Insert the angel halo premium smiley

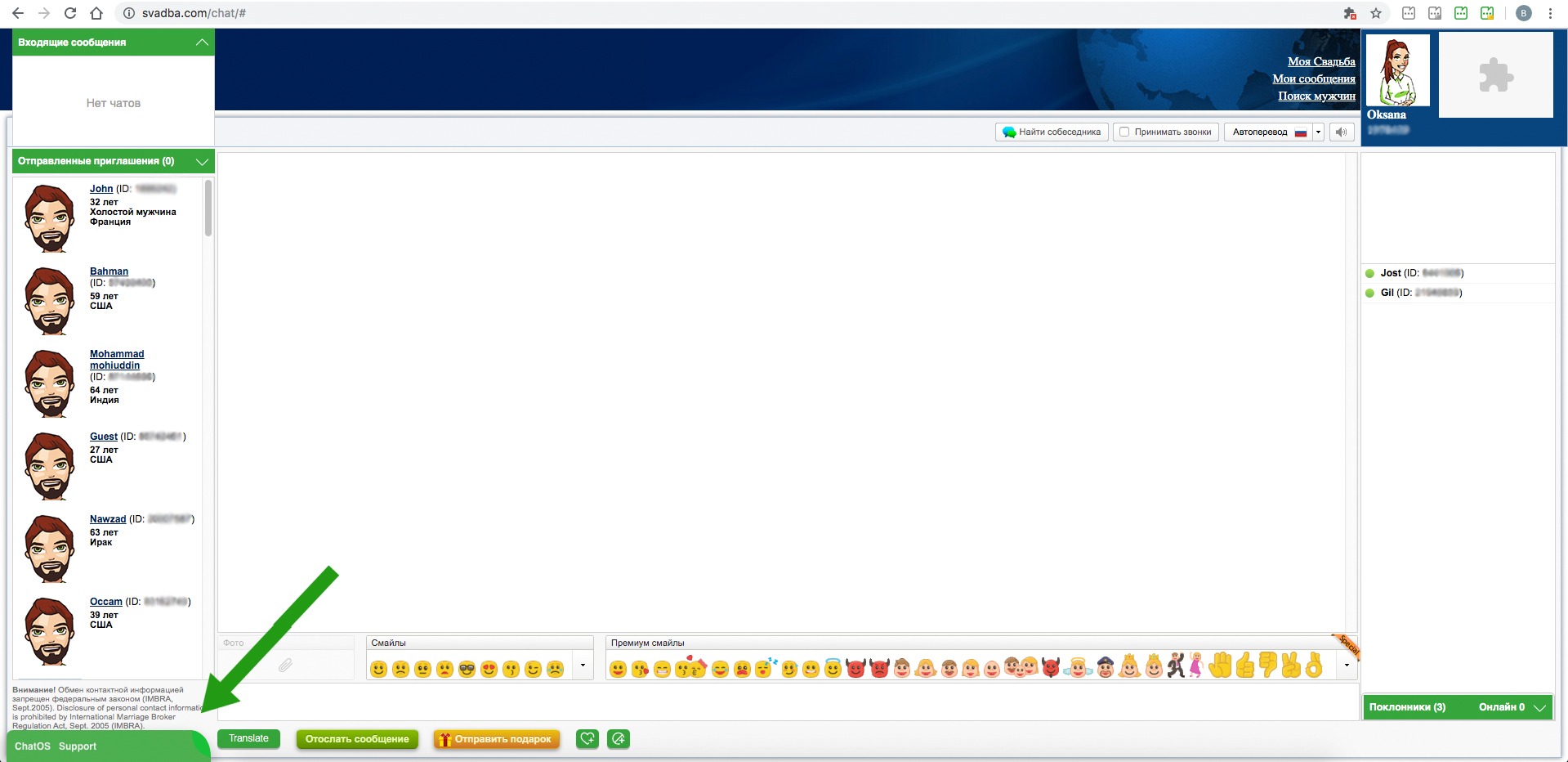click(x=832, y=668)
